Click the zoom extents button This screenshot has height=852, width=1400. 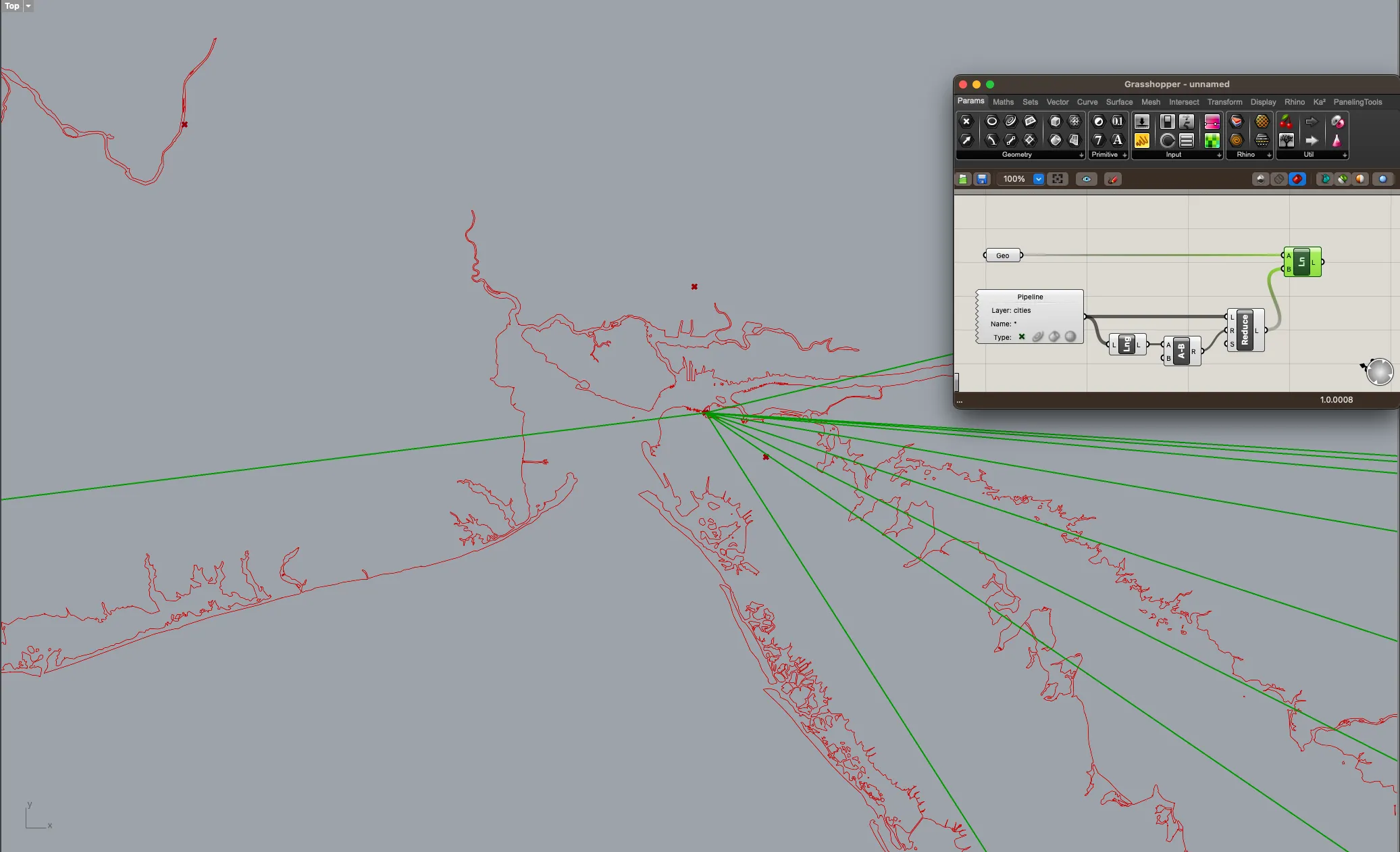click(1058, 179)
